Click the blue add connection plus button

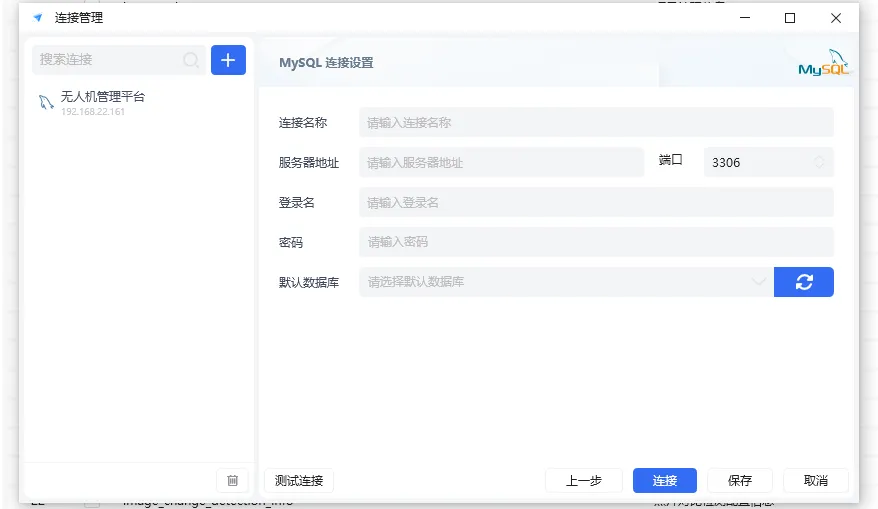228,60
